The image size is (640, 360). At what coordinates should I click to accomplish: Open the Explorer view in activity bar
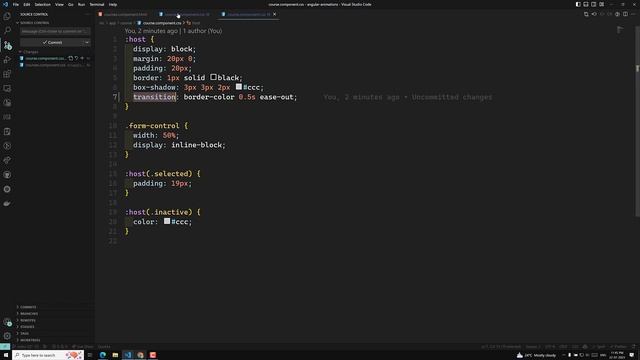7,16
